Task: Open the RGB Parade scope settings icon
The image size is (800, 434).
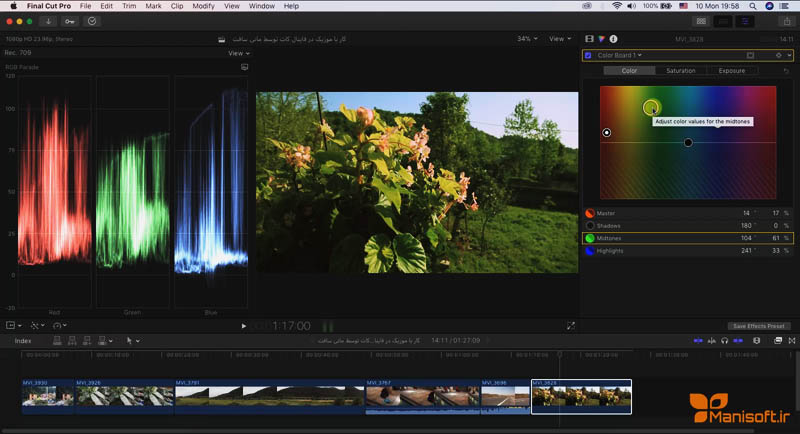Action: 244,67
